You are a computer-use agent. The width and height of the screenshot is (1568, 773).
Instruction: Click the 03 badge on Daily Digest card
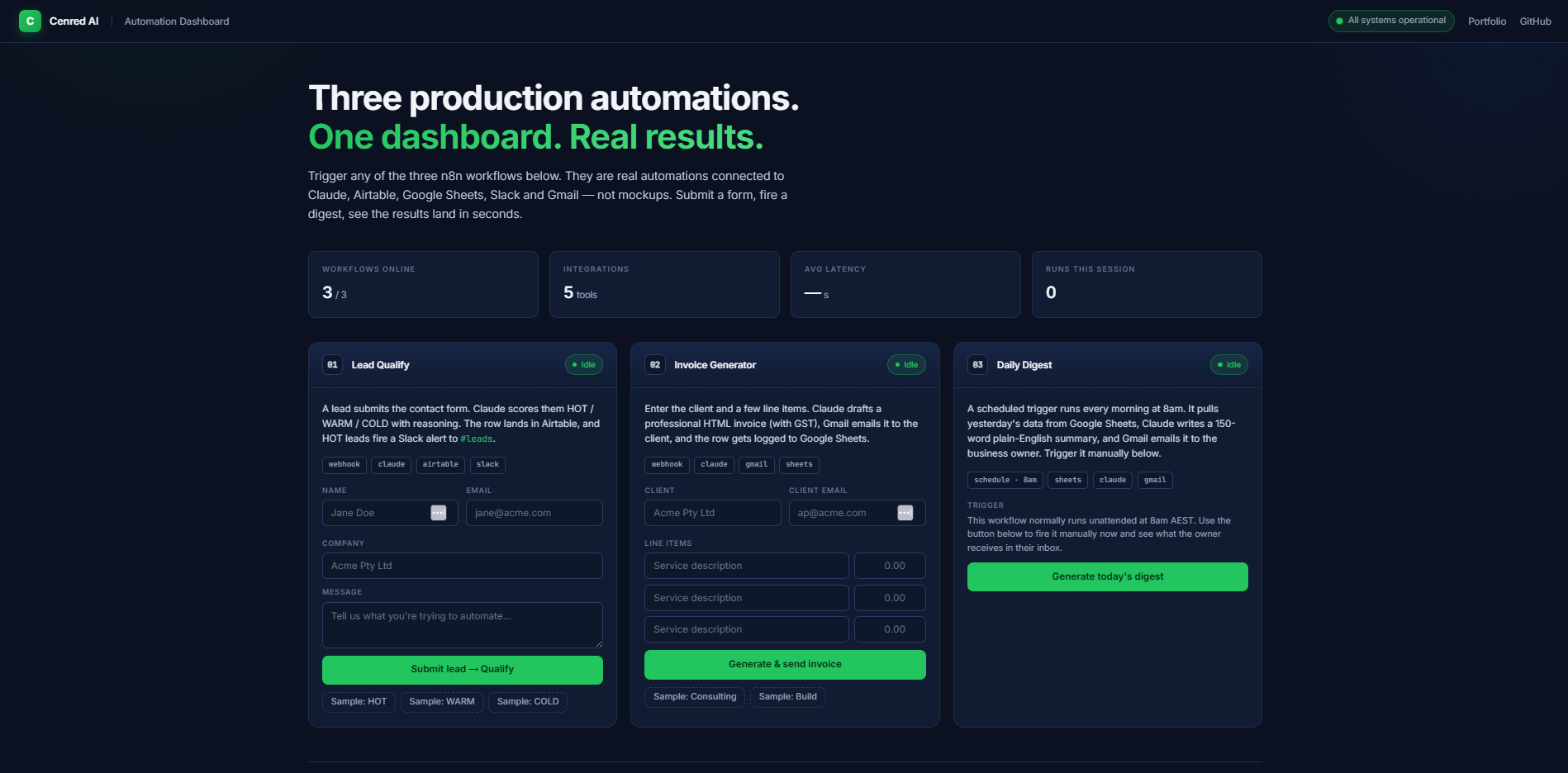point(977,365)
